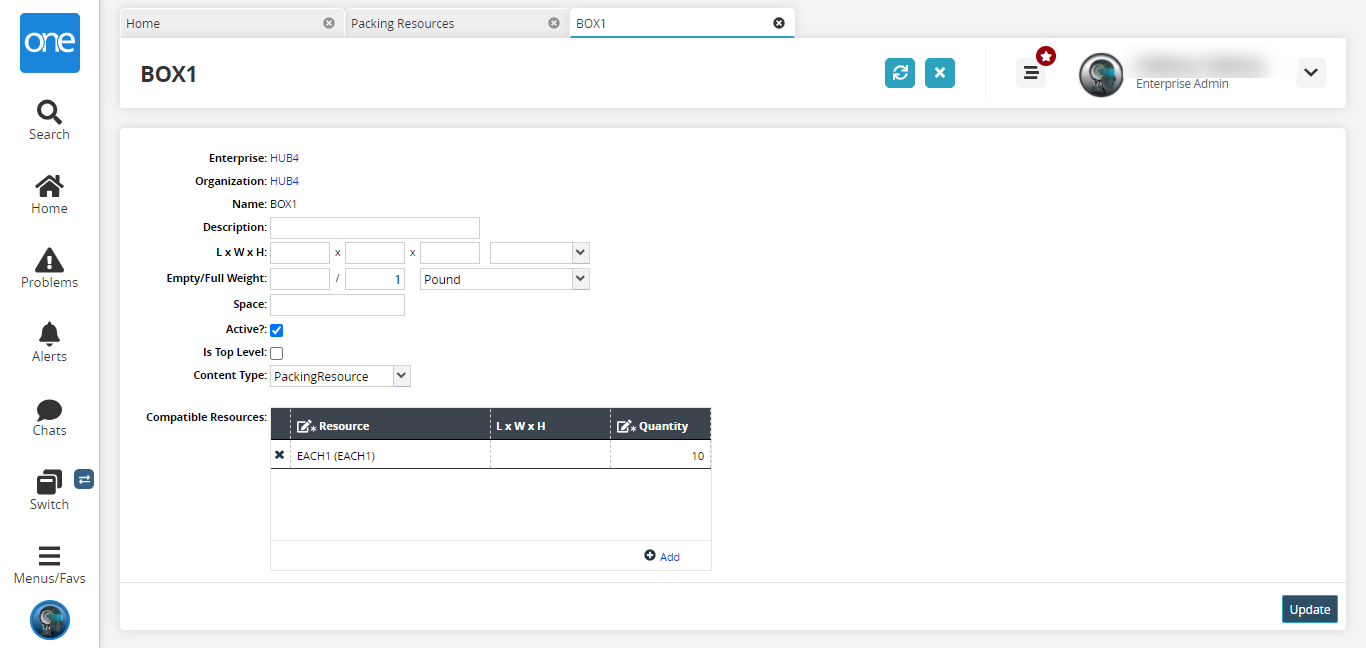Open the Organization HUB4 link

[284, 181]
